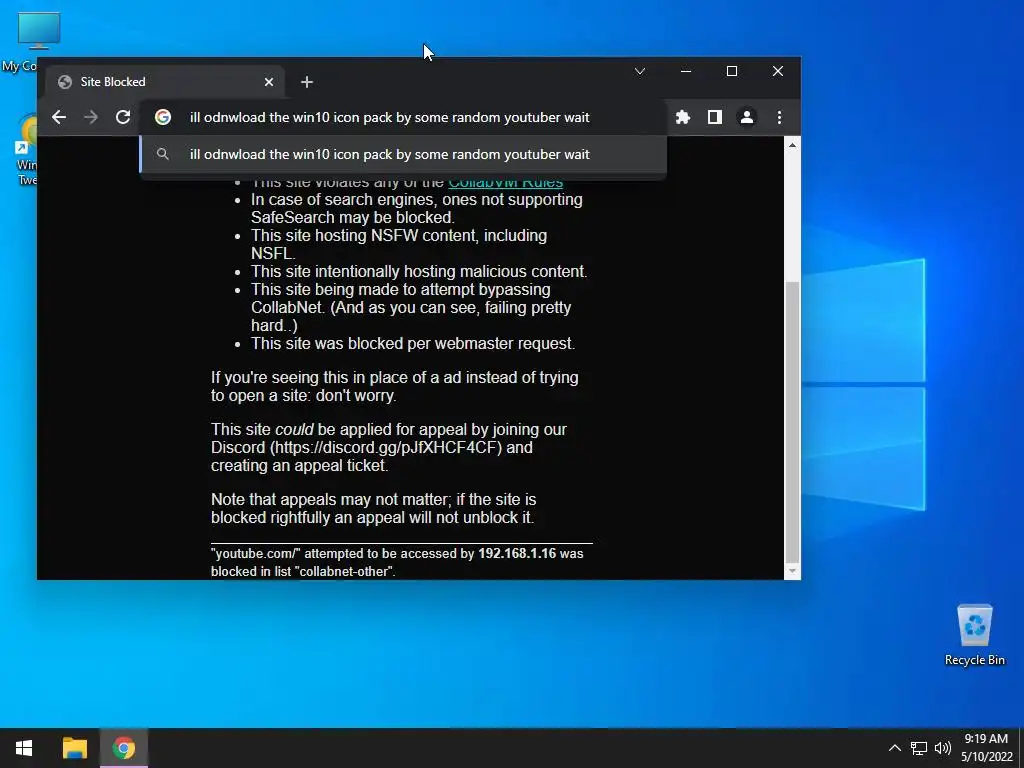1024x768 pixels.
Task: Click the text "This site intentionally hosting malicious content."
Action: [x=419, y=272]
